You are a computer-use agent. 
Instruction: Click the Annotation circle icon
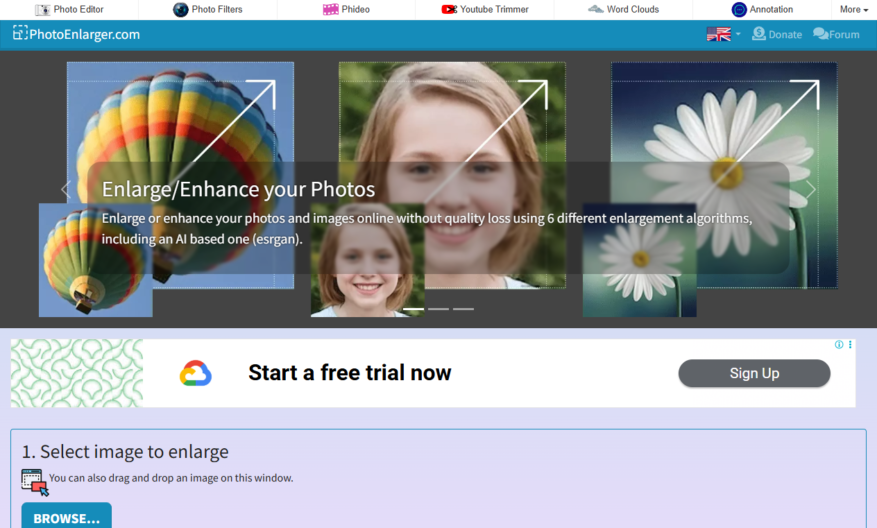click(739, 10)
